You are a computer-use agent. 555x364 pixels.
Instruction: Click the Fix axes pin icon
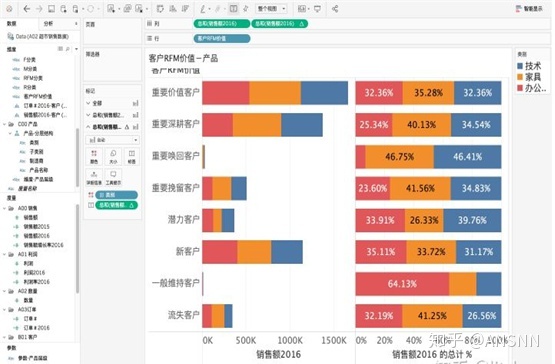(246, 9)
